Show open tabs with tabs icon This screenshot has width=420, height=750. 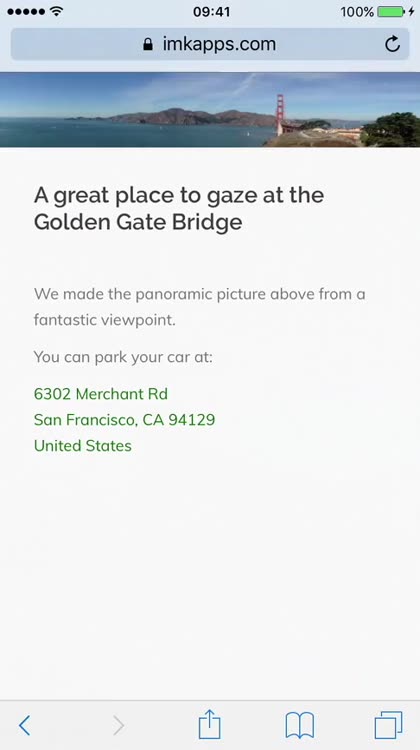coord(388,725)
